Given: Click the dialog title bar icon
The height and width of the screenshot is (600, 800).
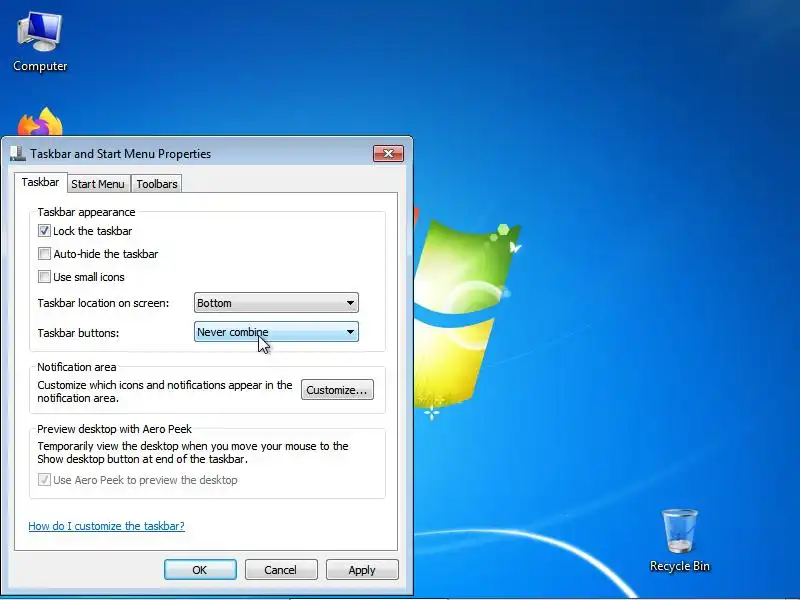Looking at the screenshot, I should click(x=18, y=154).
